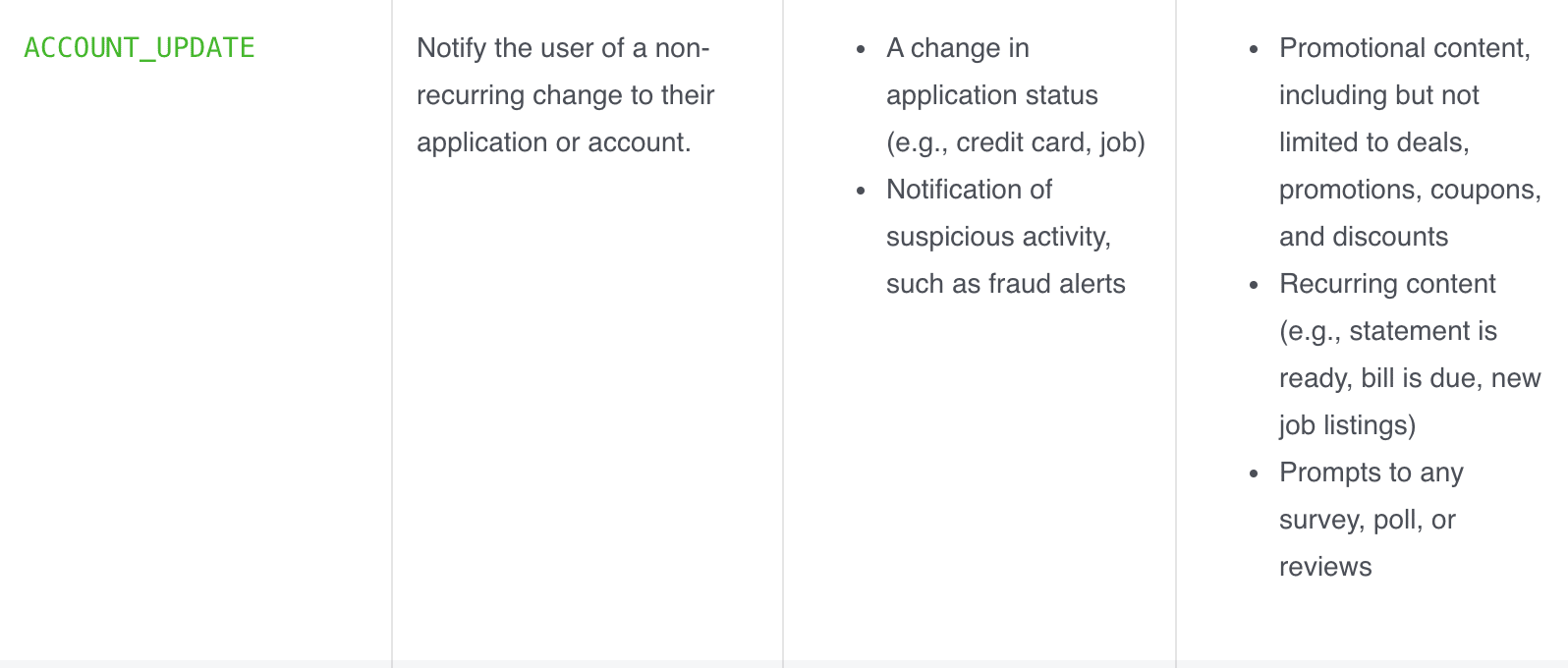
Task: Click the 'Promotional content,' bullet item
Action: coord(1405,48)
